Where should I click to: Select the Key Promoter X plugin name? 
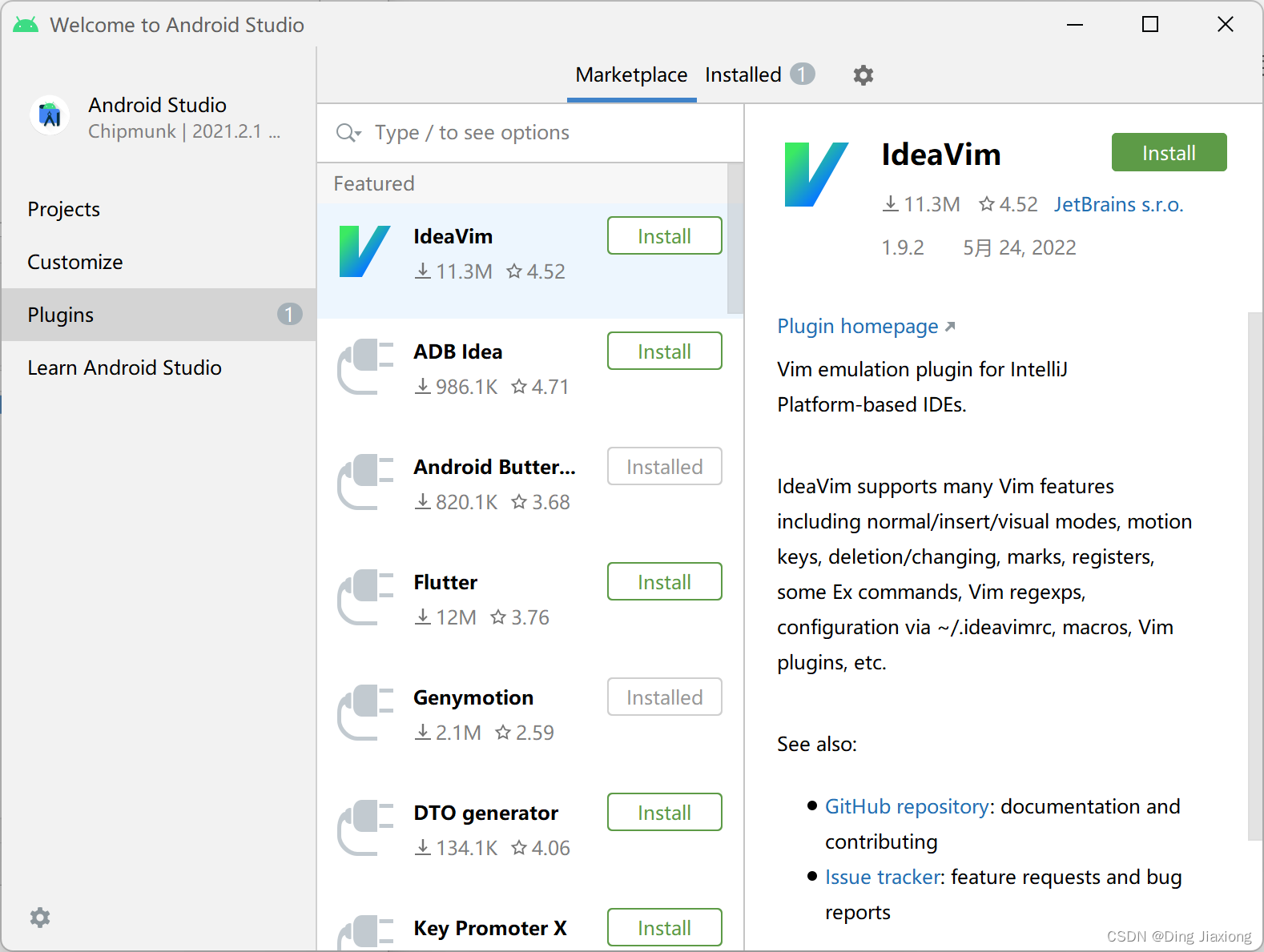point(489,928)
